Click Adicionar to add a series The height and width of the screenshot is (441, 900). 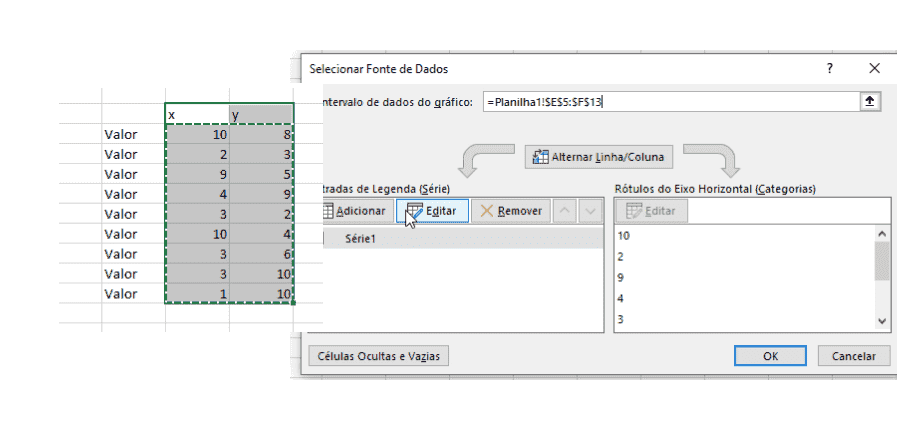[356, 211]
